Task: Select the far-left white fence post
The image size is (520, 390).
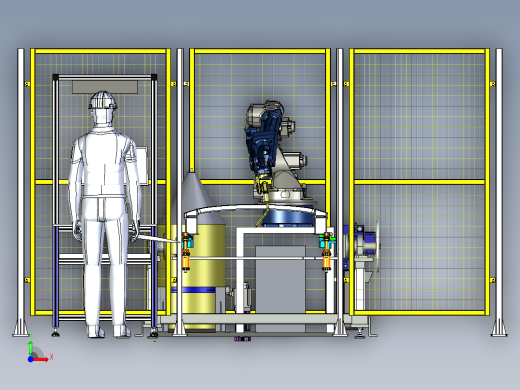Action: pos(21,192)
